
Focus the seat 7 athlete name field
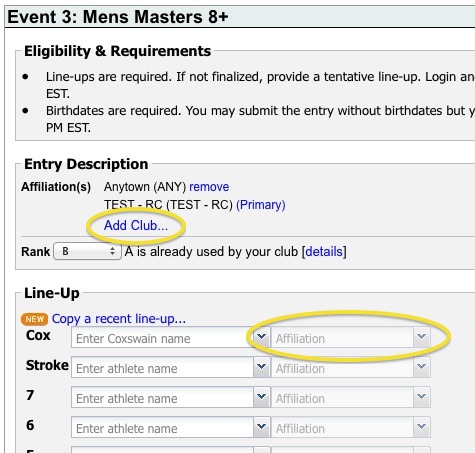(162, 397)
